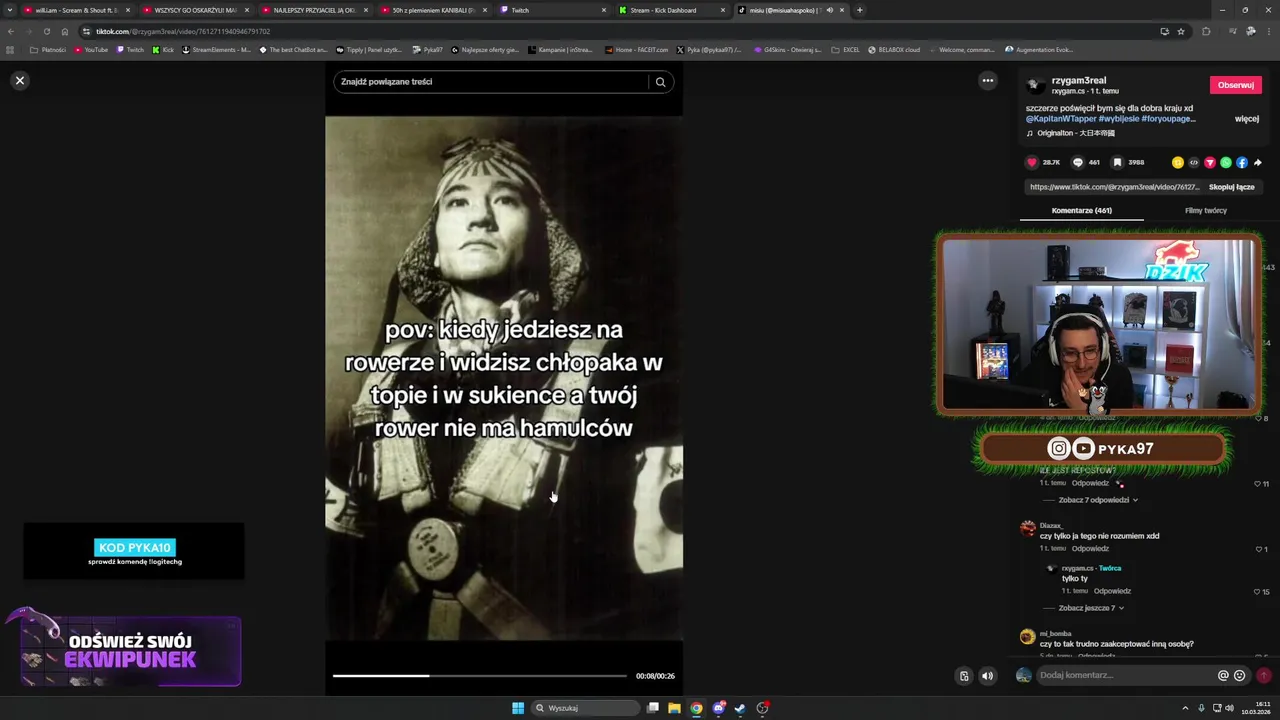Click the red send-to-friends icon
The width and height of the screenshot is (1280, 720).
pos(1209,162)
